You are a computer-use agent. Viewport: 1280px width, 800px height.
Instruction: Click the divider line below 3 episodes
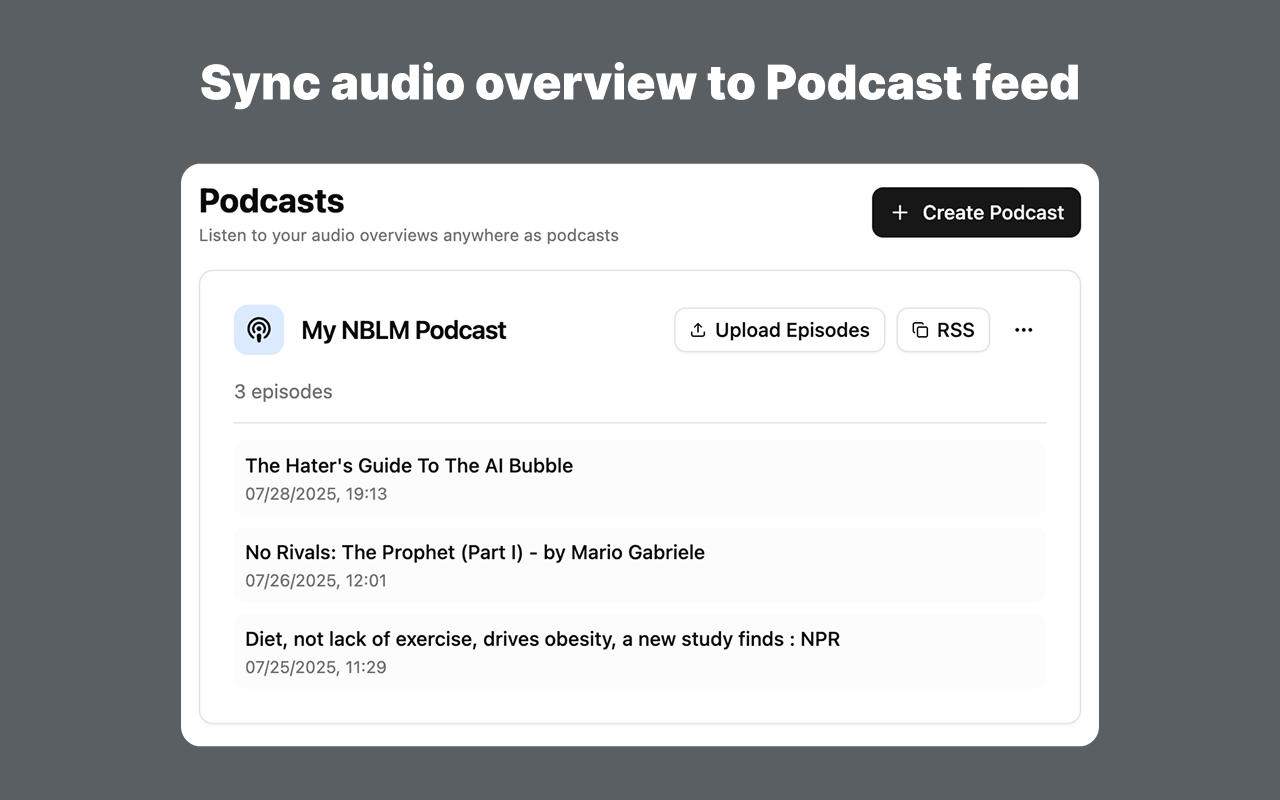[640, 423]
